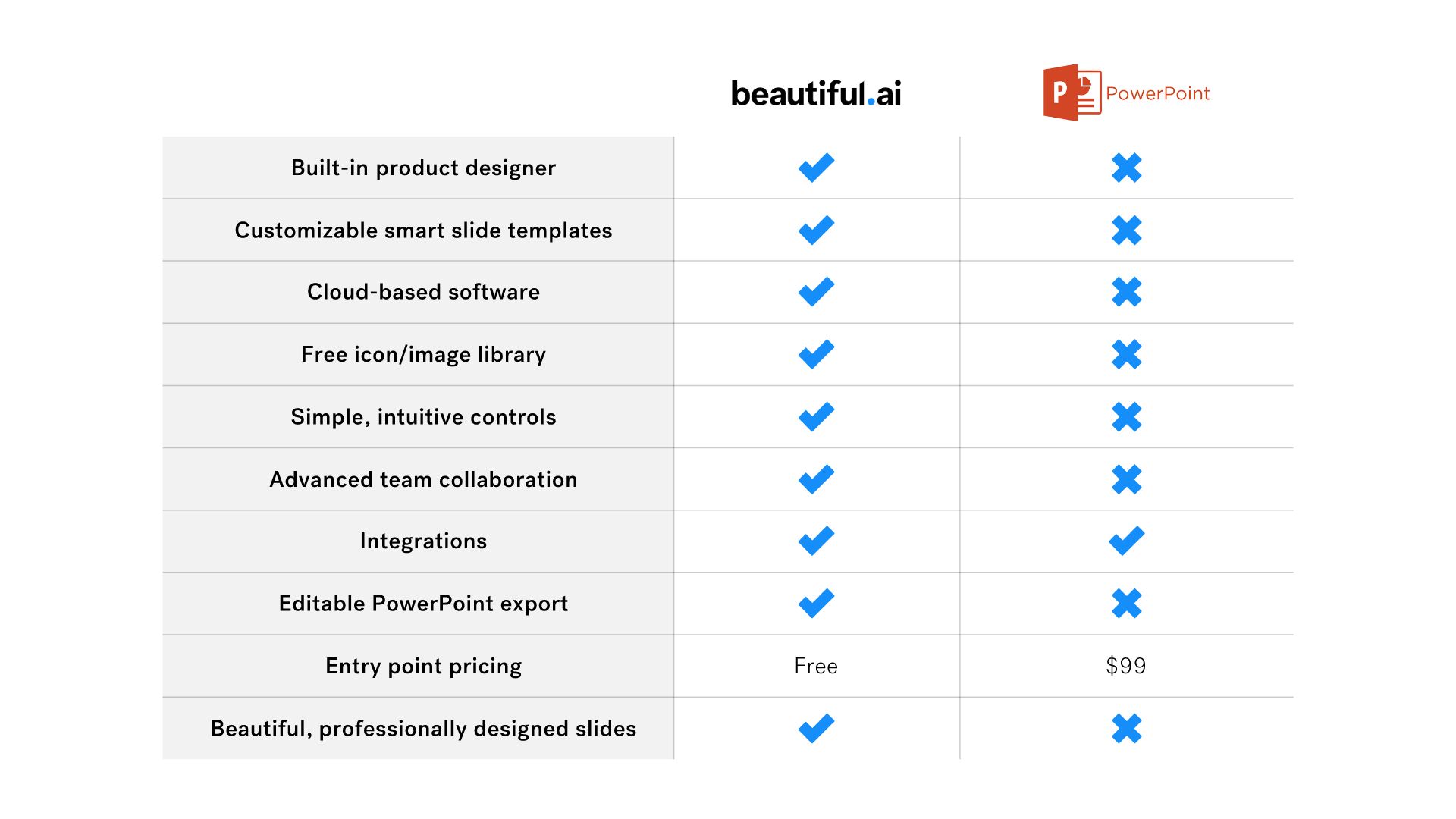Select 'Advanced team collaboration' label

click(x=423, y=479)
